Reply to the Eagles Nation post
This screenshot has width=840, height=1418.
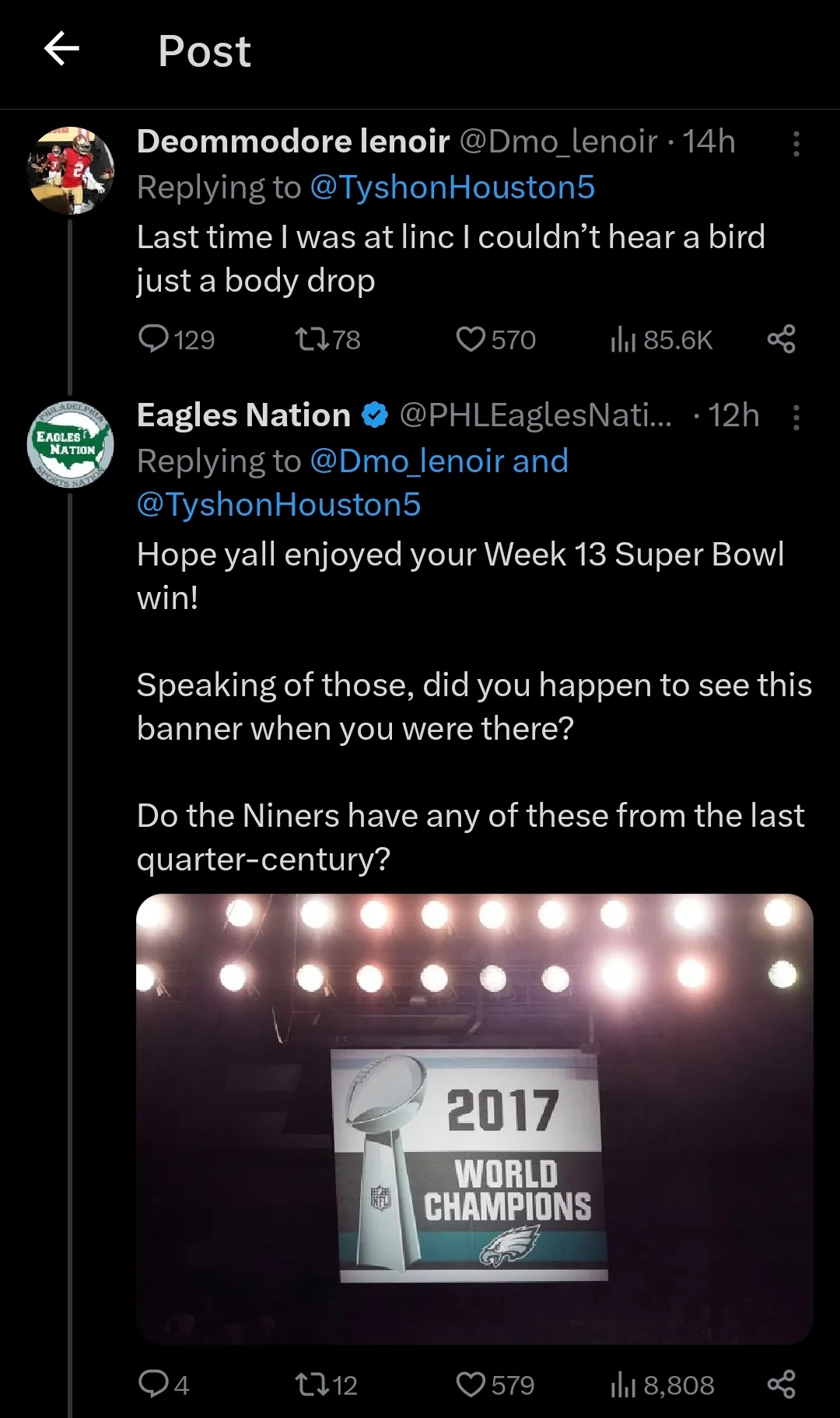(153, 1384)
